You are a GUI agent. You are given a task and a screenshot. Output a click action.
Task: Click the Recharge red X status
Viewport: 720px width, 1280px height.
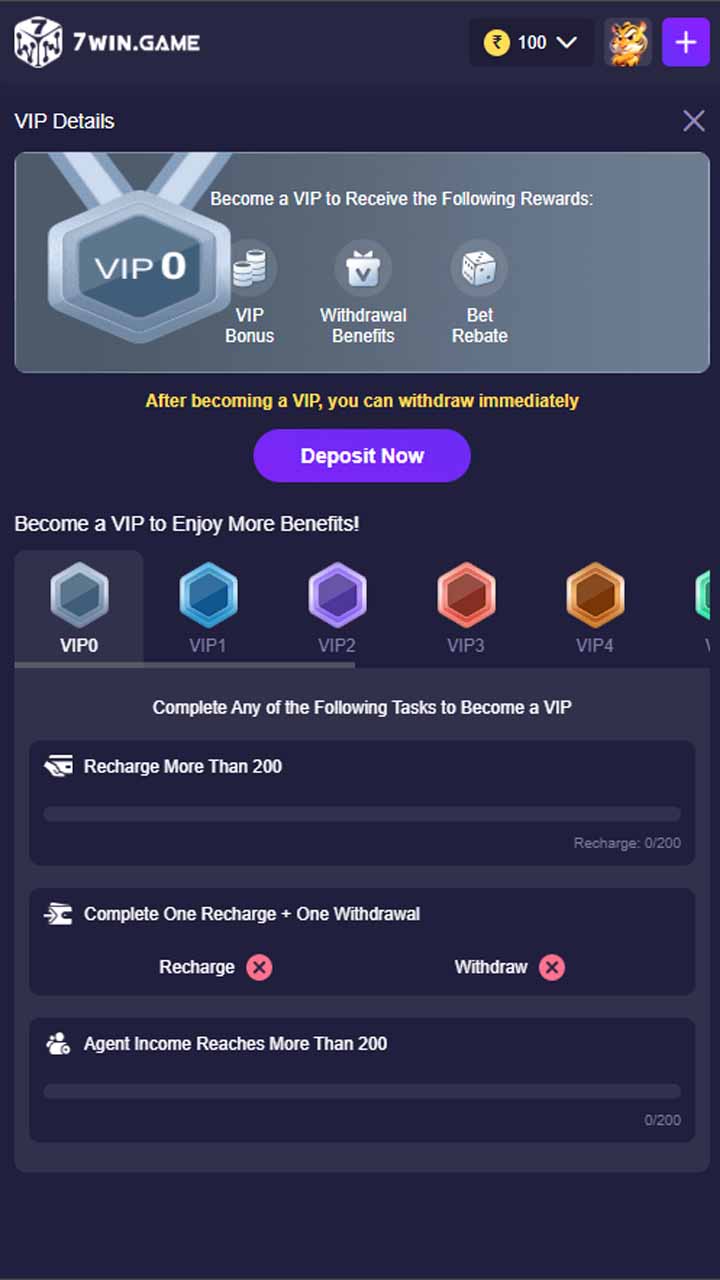259,967
